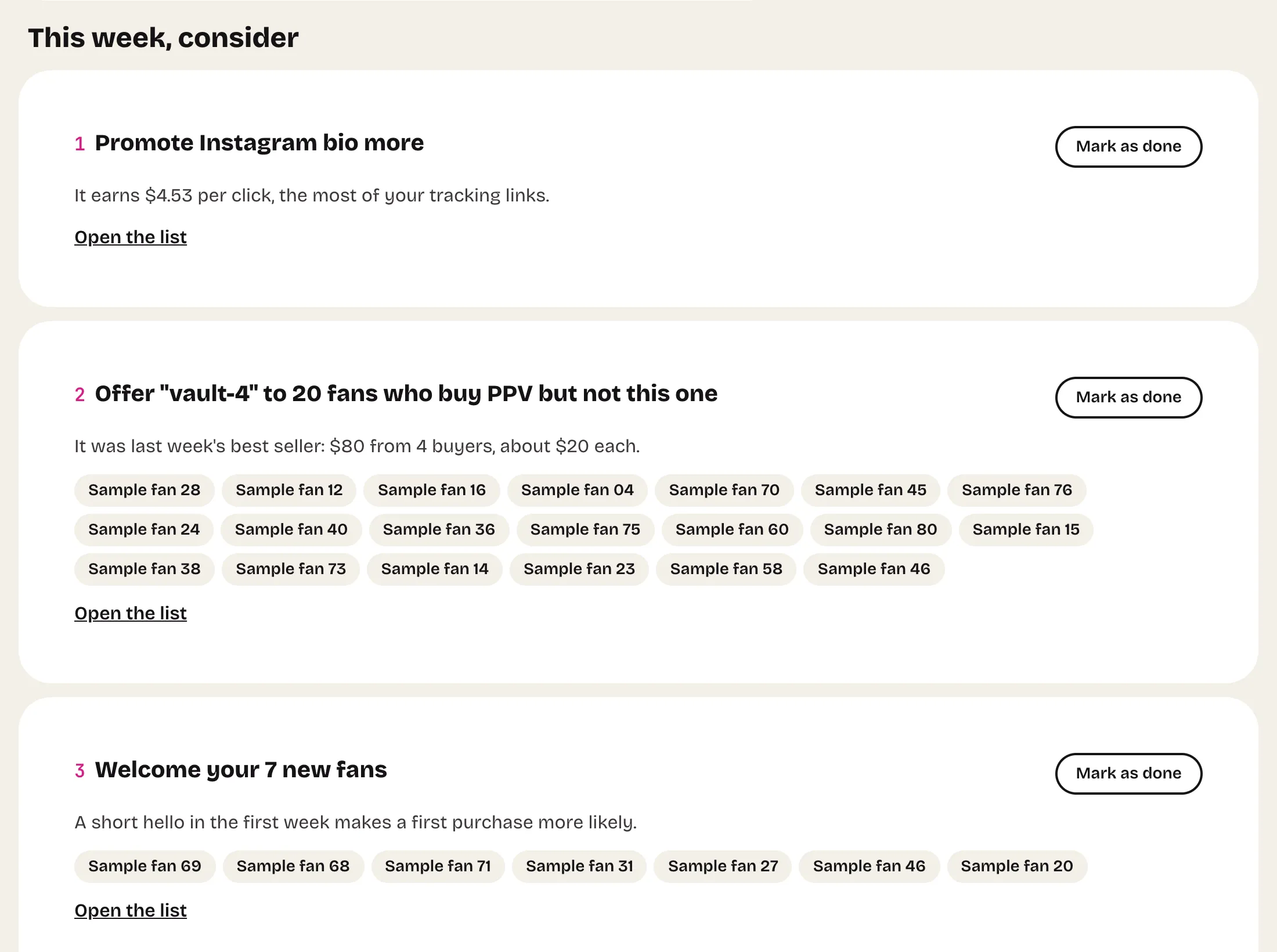Screen dimensions: 1277x952
Task: Mark 'Welcome your 7 new fans' as done
Action: [1128, 773]
